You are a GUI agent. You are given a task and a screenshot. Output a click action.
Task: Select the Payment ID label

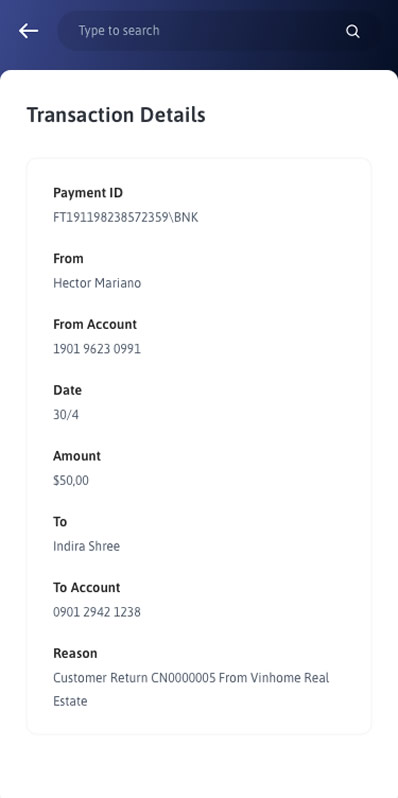tap(88, 193)
